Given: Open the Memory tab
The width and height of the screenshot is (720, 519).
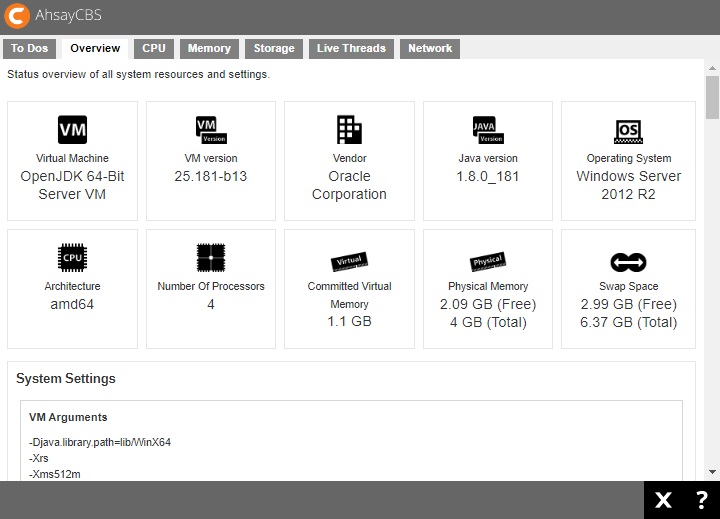Looking at the screenshot, I should 209,48.
